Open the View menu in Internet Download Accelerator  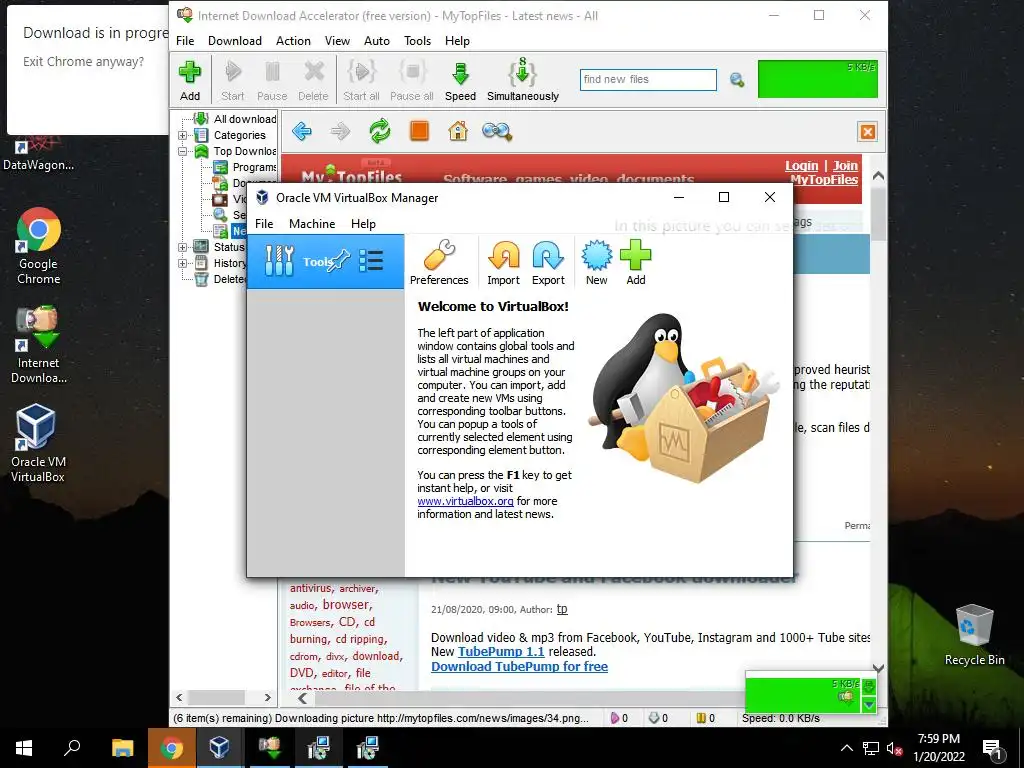pos(337,40)
